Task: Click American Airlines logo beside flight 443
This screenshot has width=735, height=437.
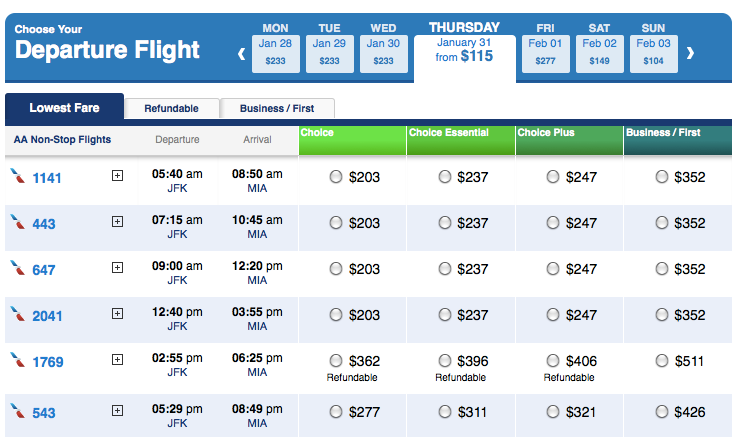Action: point(16,222)
